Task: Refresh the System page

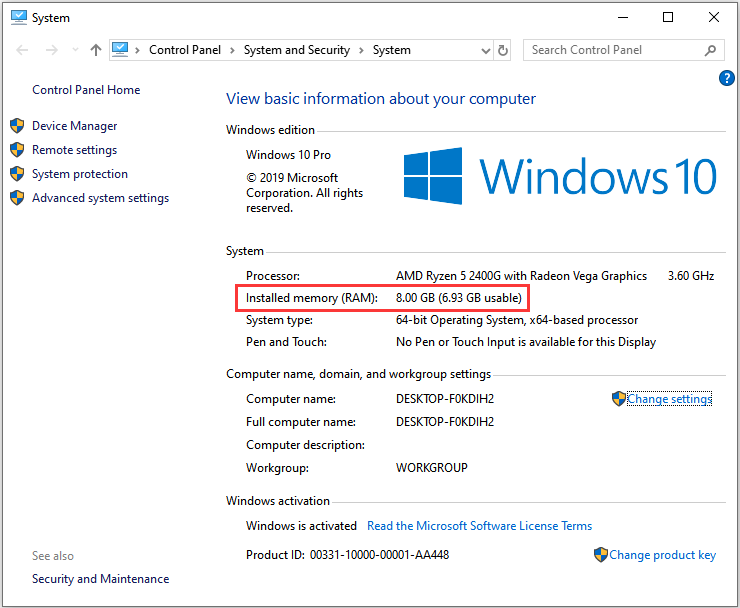Action: click(x=503, y=50)
